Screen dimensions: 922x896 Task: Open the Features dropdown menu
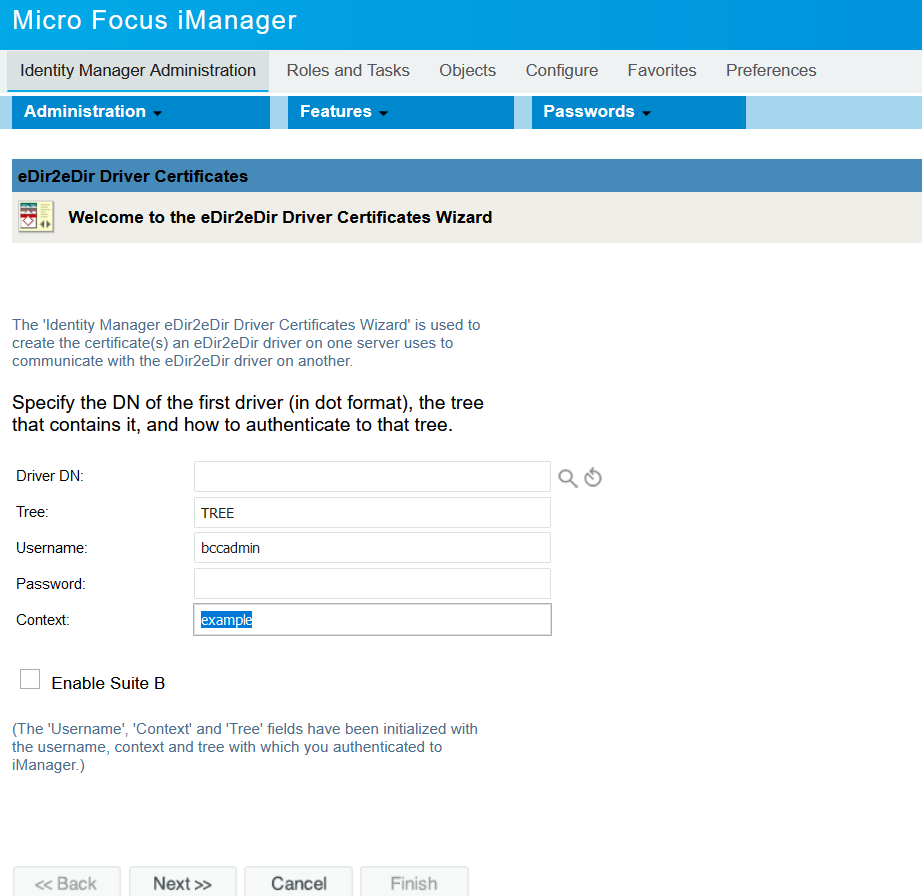[344, 112]
